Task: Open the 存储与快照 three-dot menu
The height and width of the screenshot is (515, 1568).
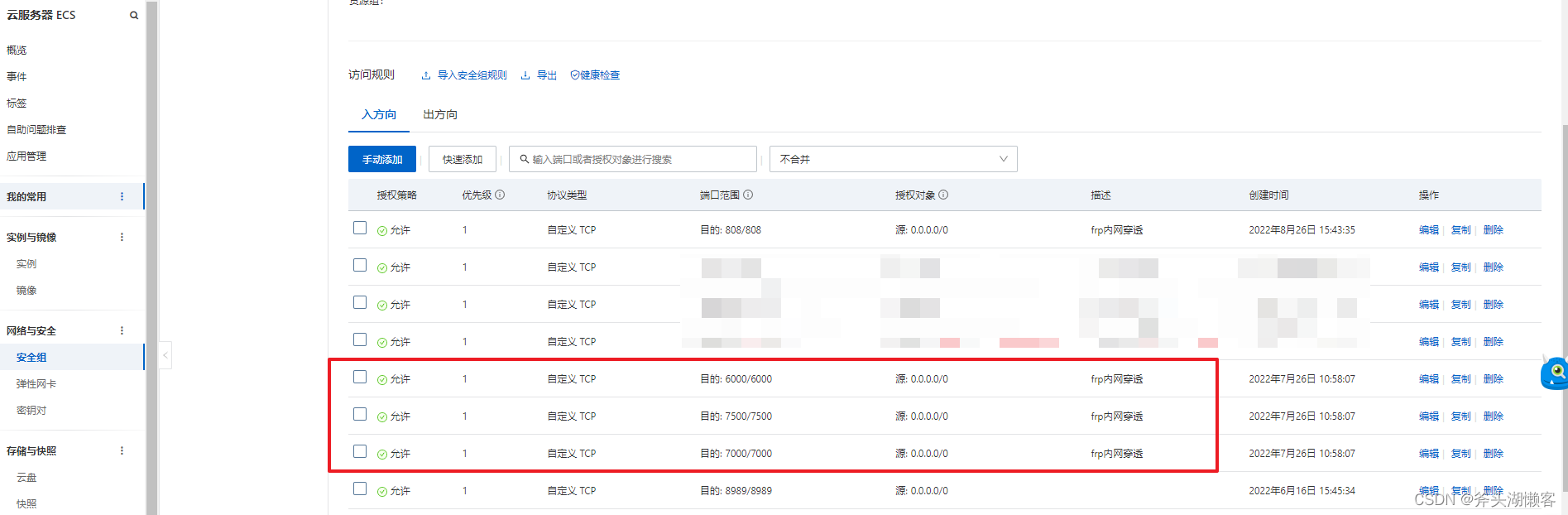Action: click(x=122, y=450)
